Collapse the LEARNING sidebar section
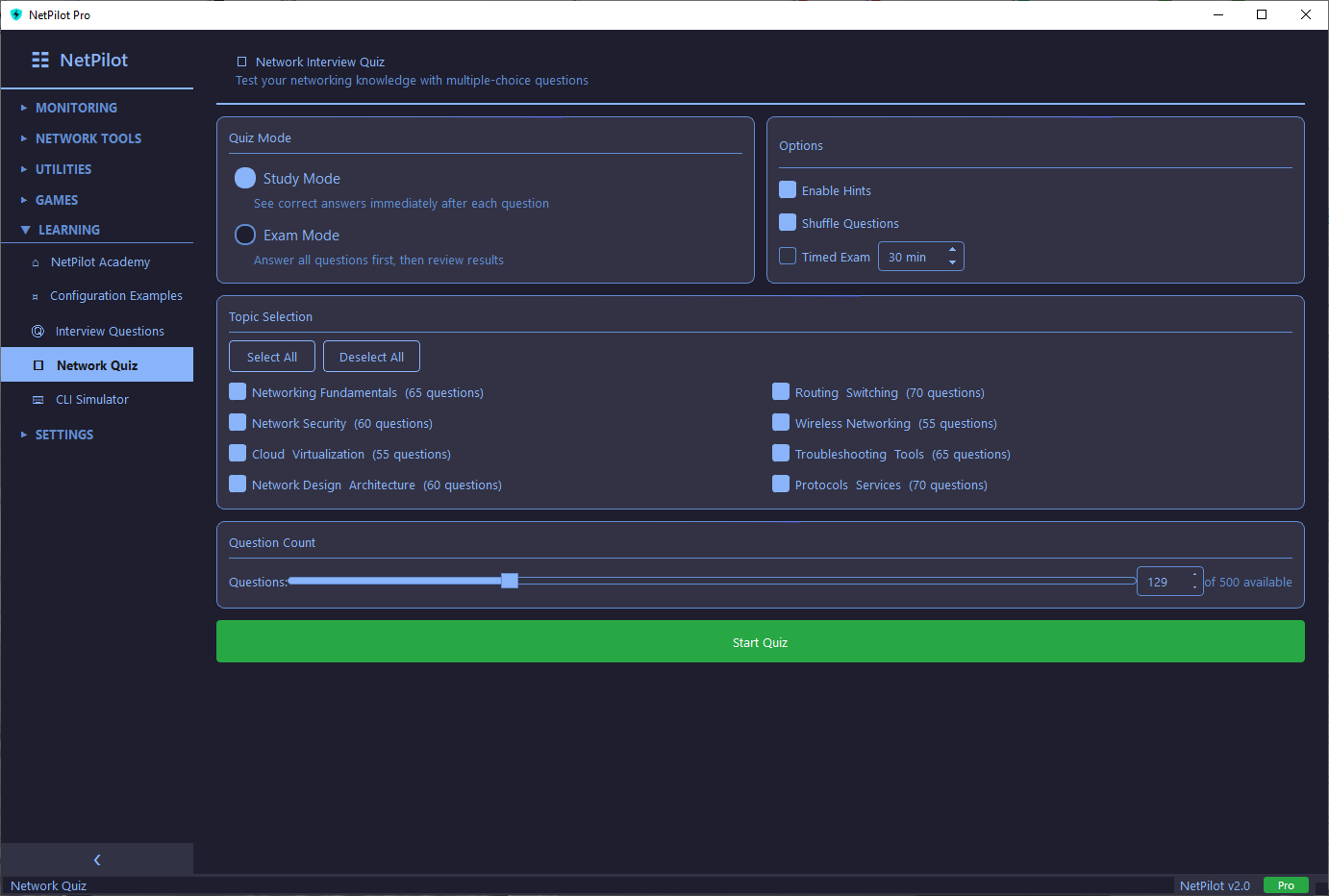Image resolution: width=1329 pixels, height=896 pixels. tap(68, 230)
